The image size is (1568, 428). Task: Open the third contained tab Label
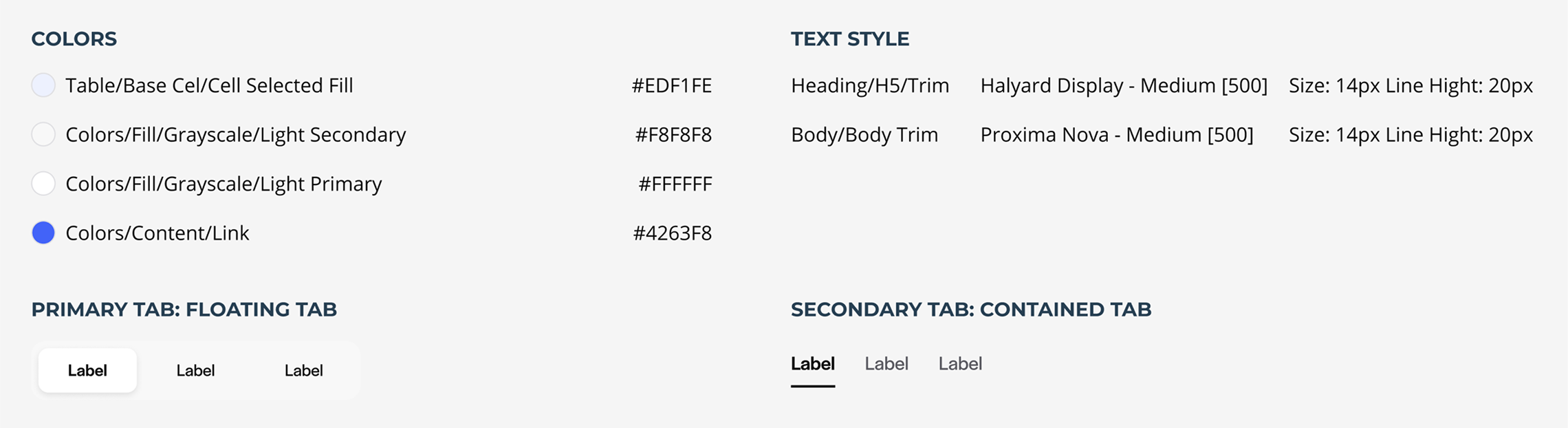960,363
